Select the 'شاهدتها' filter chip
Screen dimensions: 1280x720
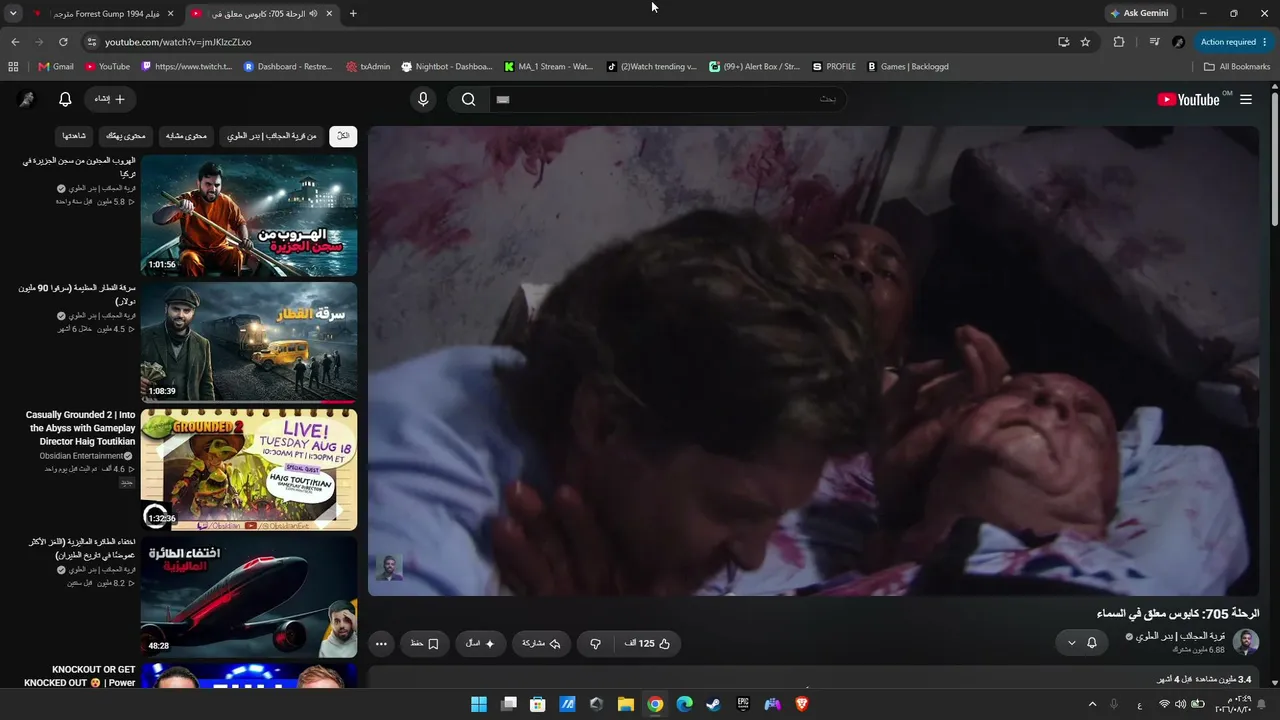[74, 136]
